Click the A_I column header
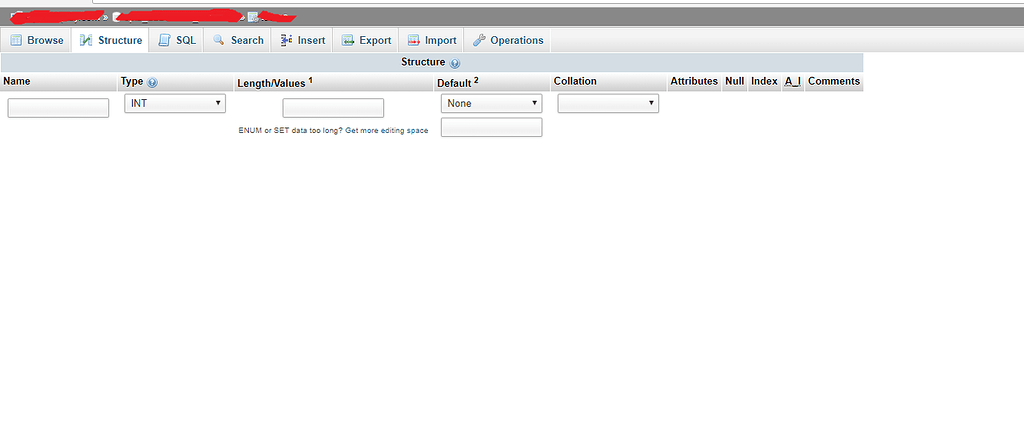1024x428 pixels. 792,82
